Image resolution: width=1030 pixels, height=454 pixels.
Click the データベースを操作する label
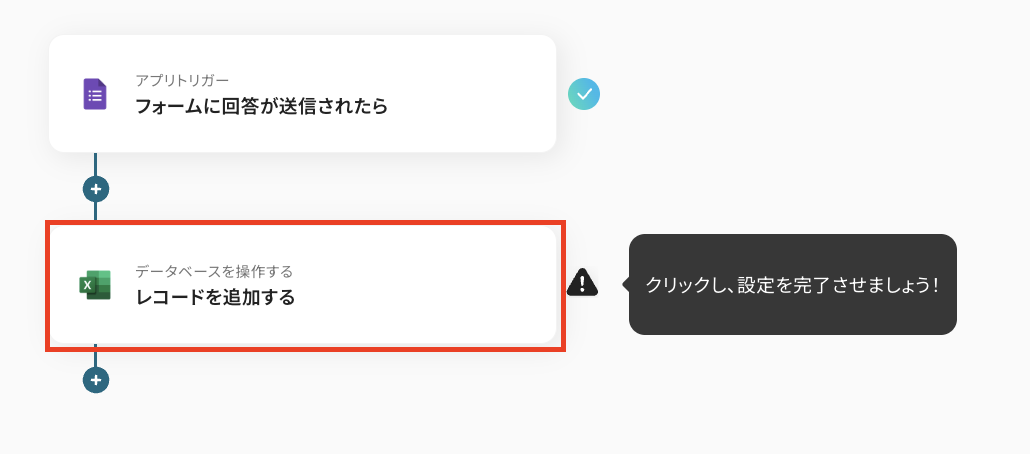(214, 271)
